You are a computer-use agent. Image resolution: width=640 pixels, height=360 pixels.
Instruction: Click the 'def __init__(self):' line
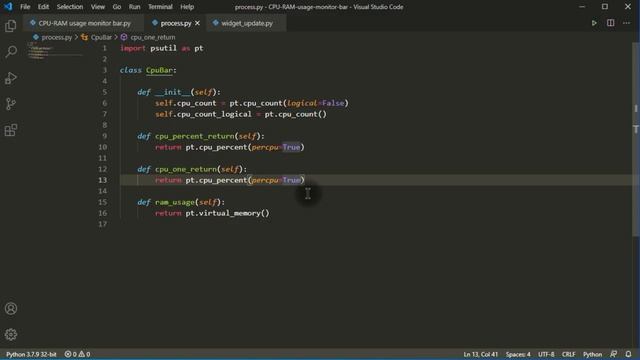coord(179,92)
